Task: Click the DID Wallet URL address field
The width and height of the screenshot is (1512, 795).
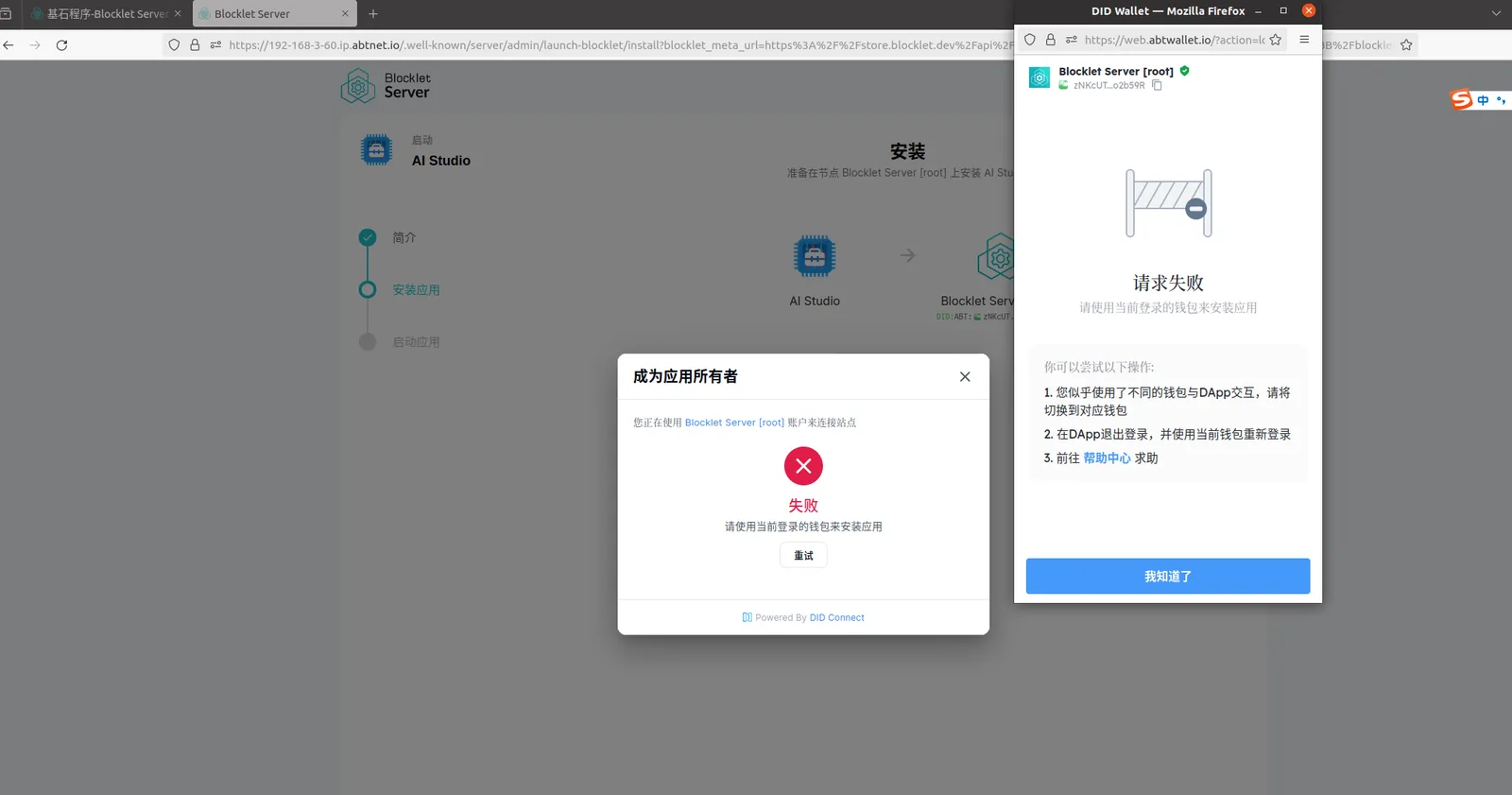Action: [x=1174, y=40]
